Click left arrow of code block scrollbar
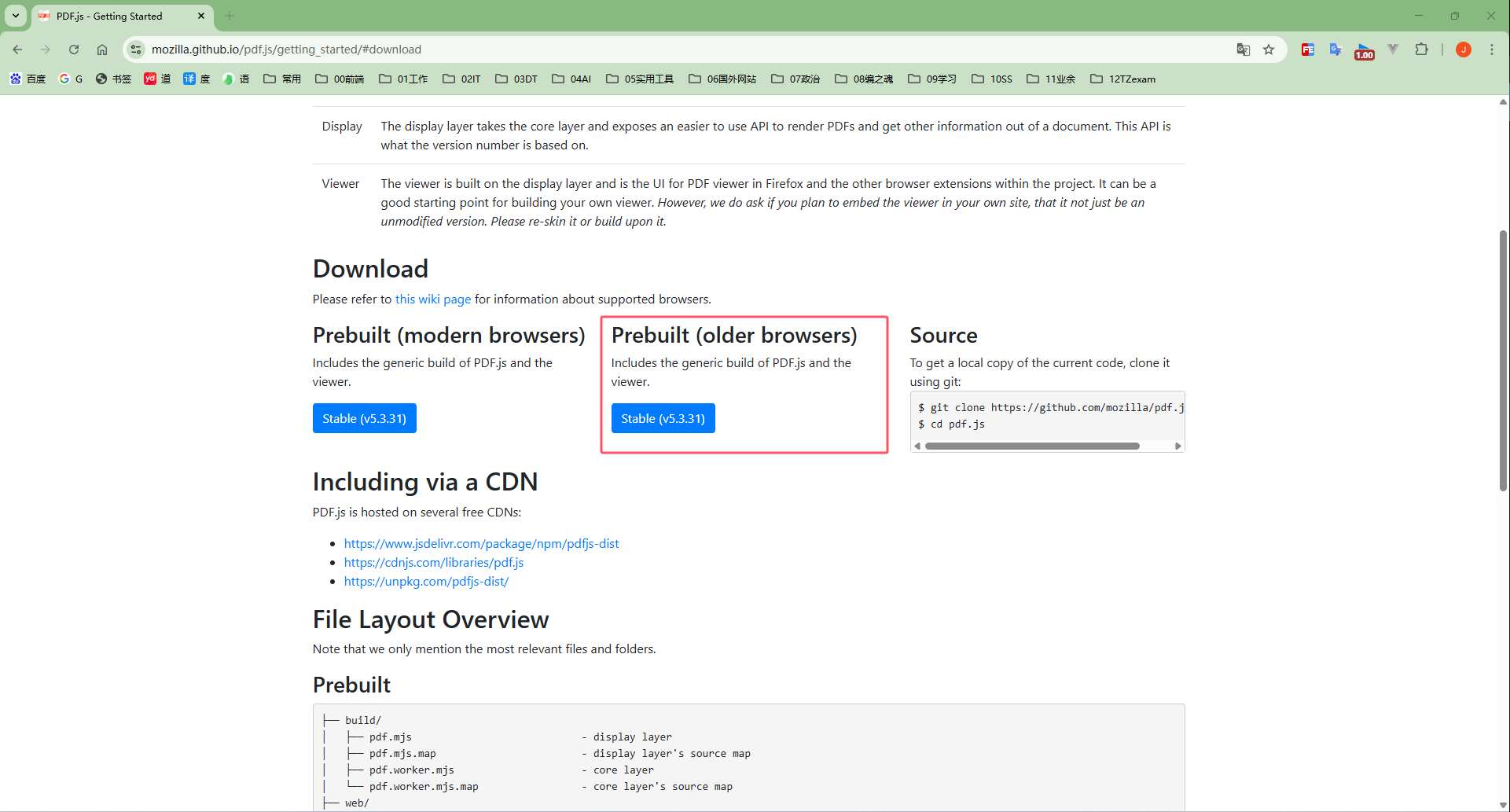The width and height of the screenshot is (1510, 812). click(917, 446)
